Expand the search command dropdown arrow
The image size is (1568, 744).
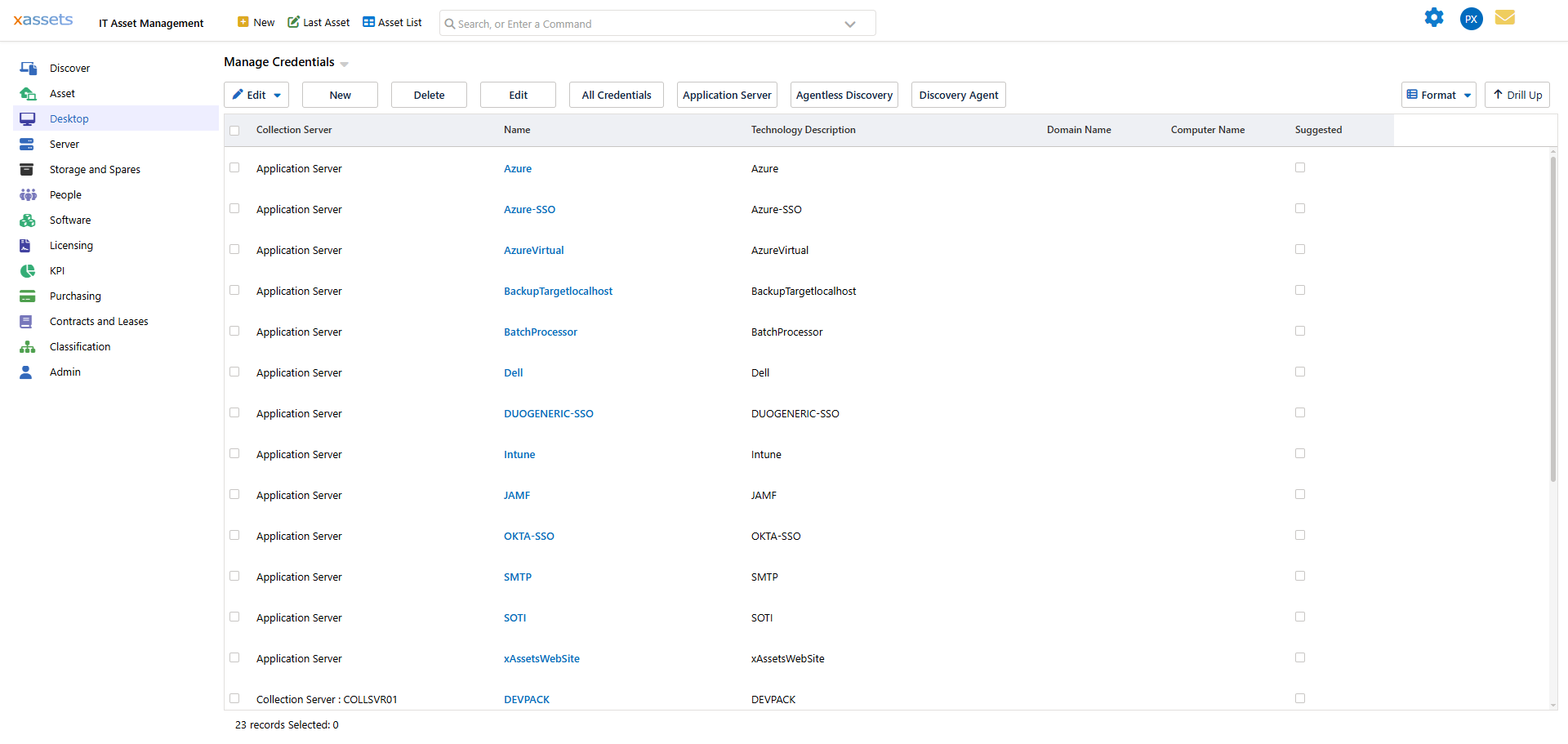click(850, 23)
